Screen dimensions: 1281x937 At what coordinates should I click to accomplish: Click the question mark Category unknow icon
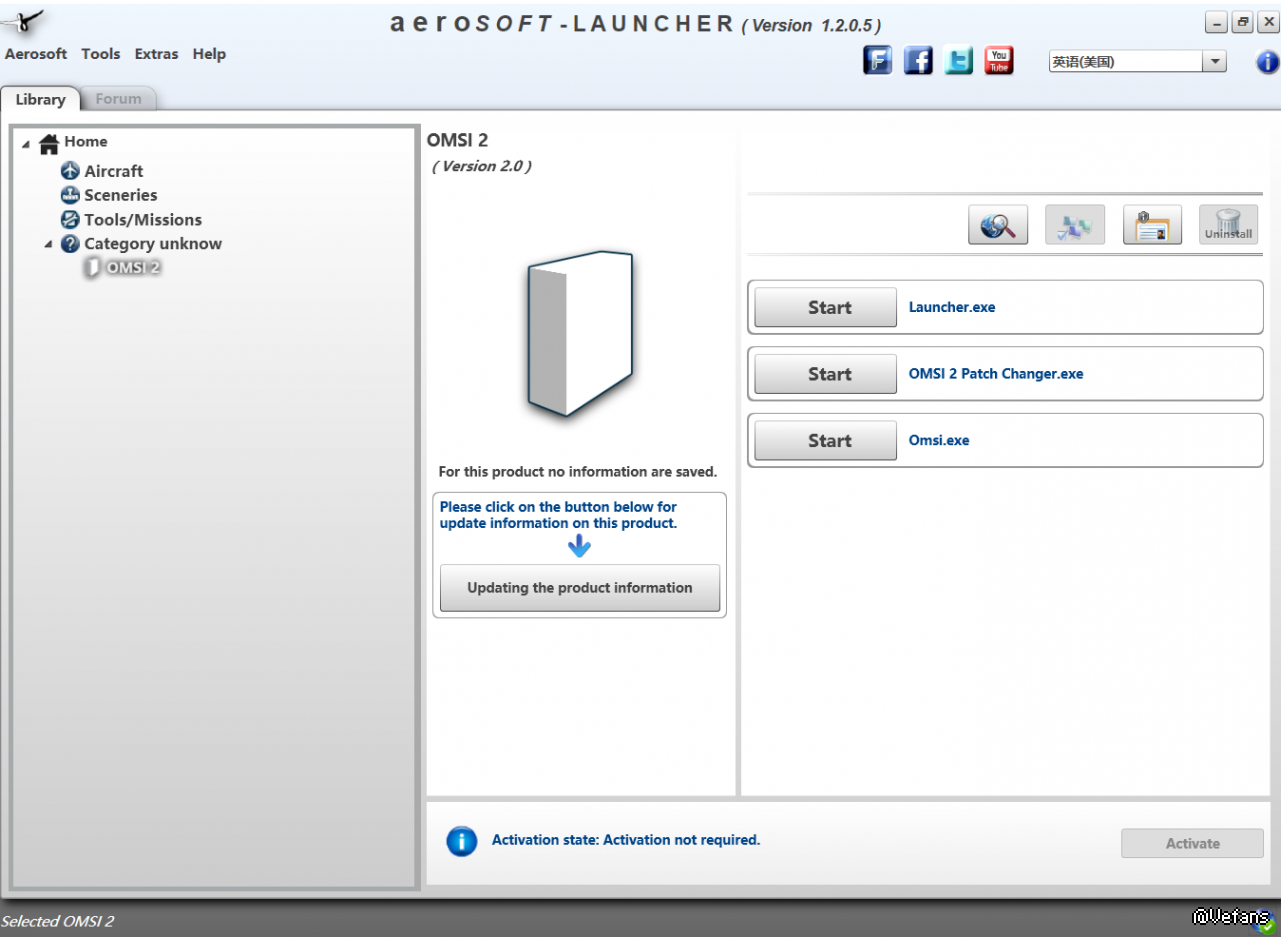(70, 244)
